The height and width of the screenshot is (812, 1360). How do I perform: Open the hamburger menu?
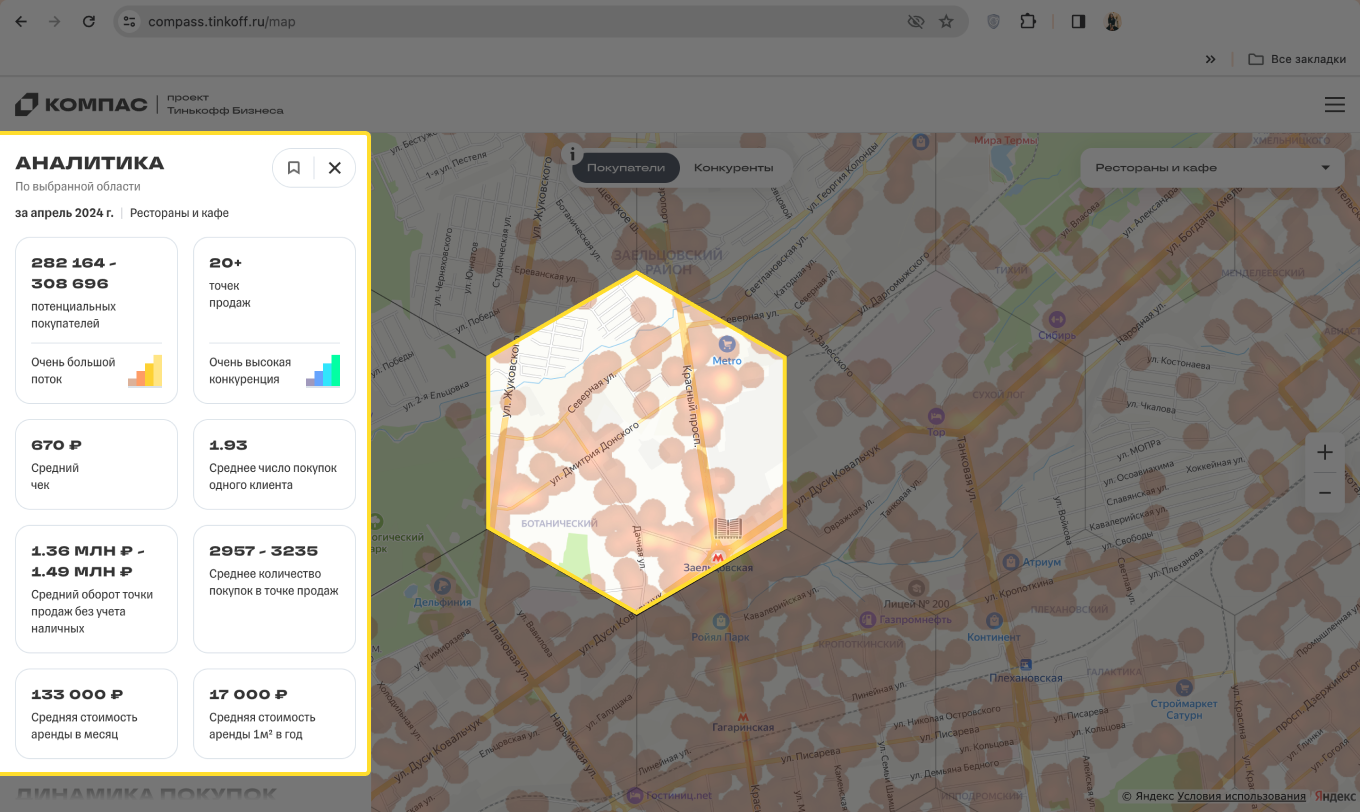click(1334, 105)
